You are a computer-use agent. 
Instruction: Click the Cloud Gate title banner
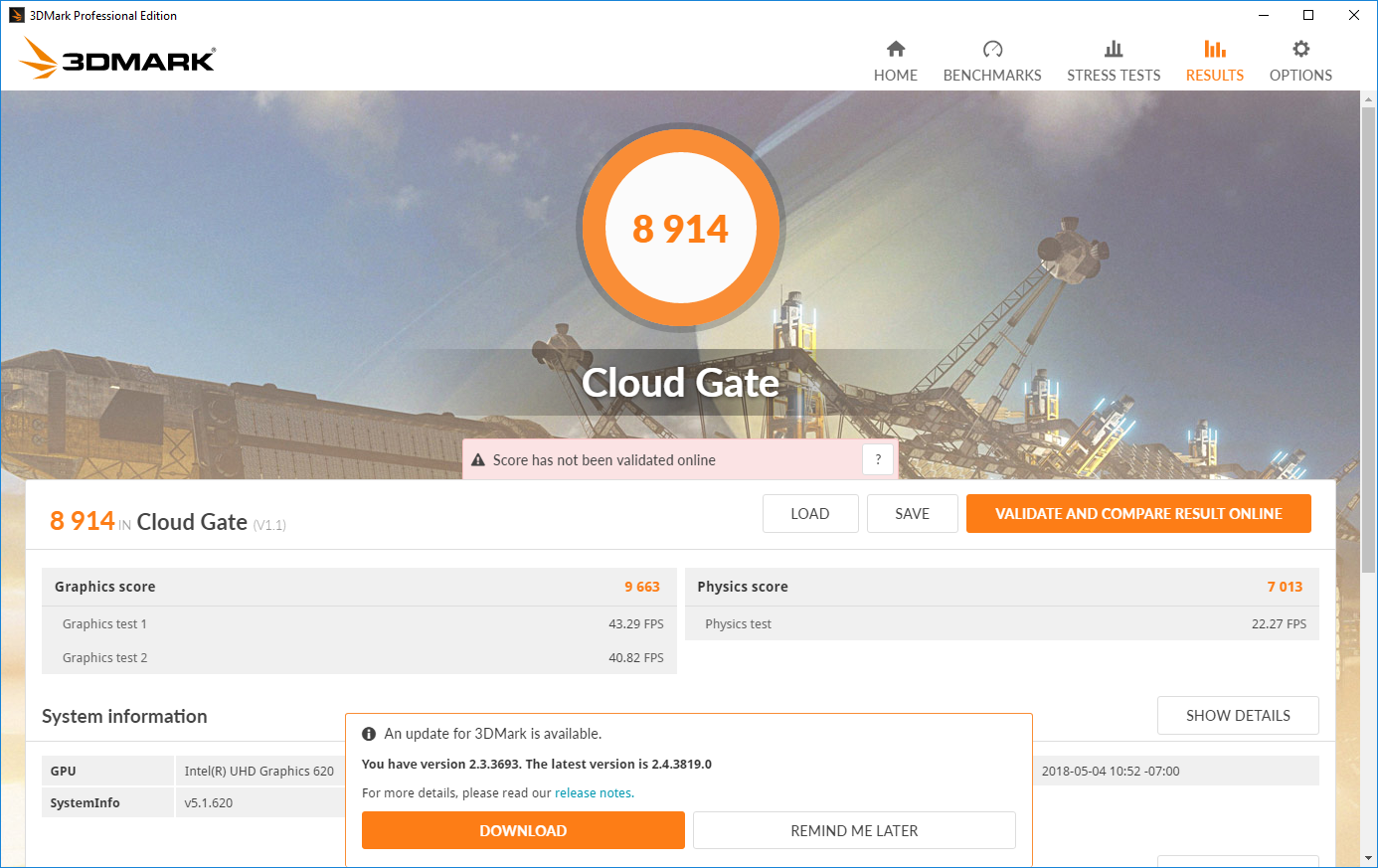(680, 383)
